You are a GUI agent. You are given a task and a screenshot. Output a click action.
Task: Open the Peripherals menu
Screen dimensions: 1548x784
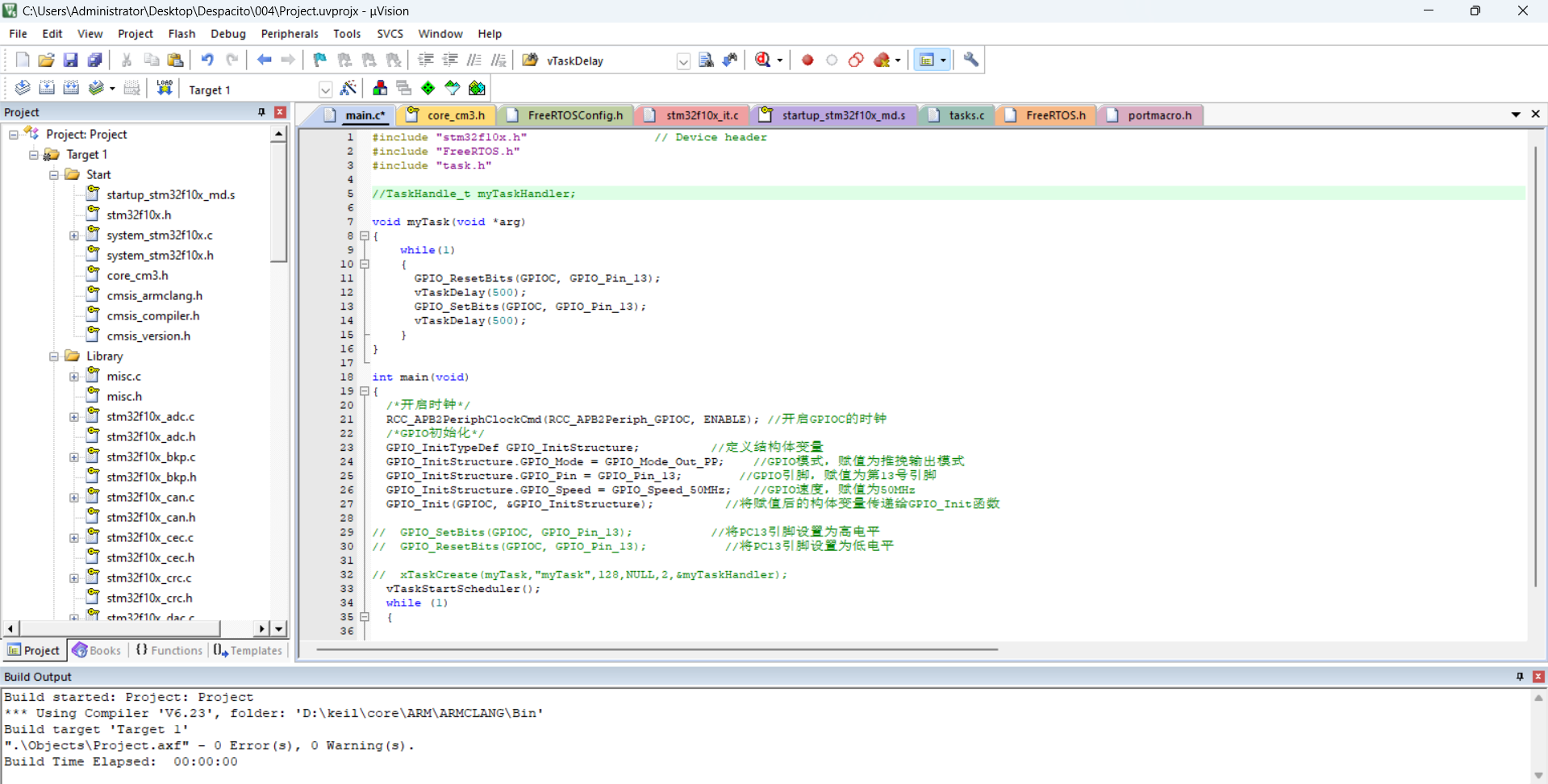pyautogui.click(x=290, y=34)
